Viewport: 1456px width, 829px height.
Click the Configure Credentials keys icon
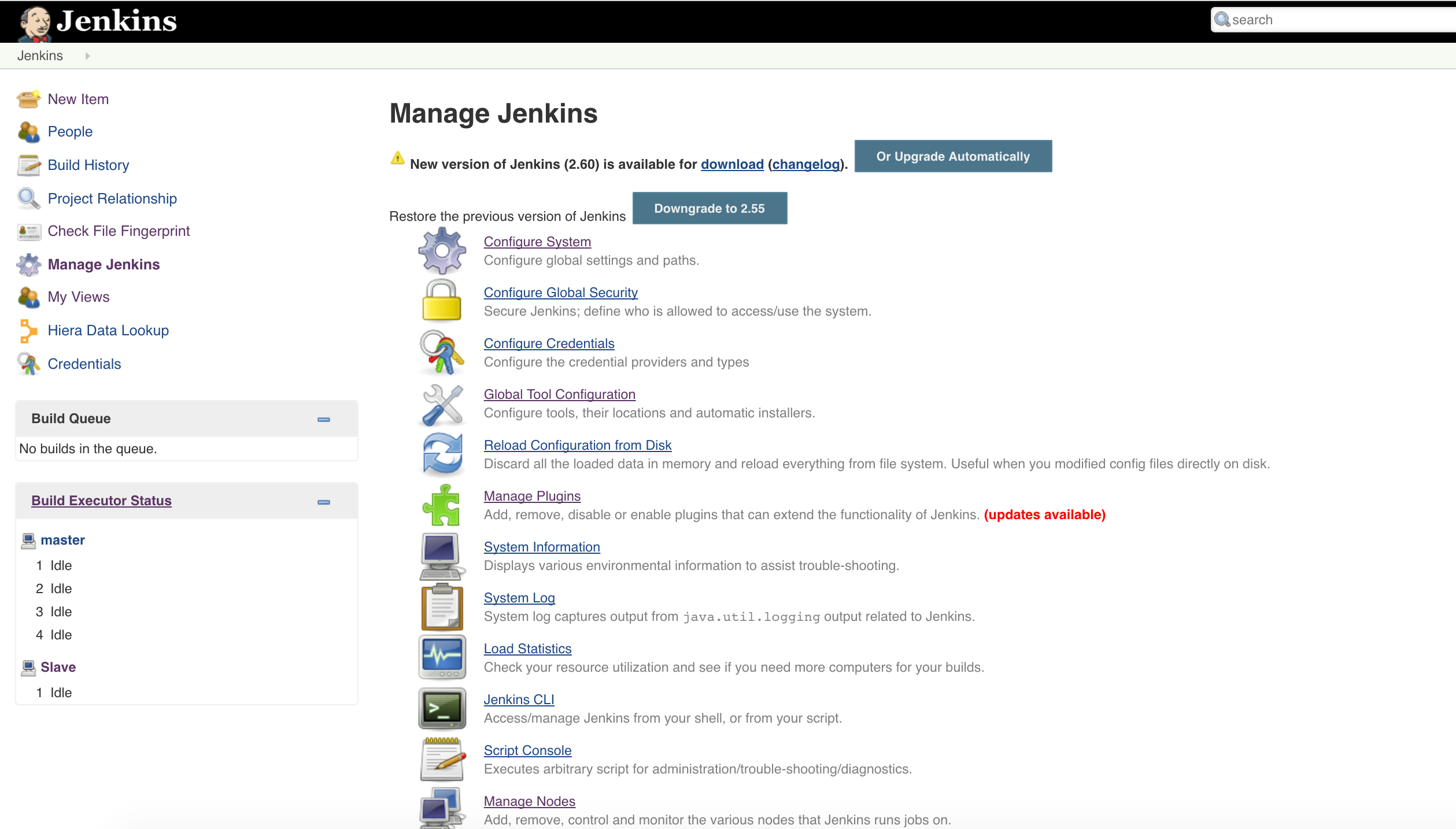(442, 351)
